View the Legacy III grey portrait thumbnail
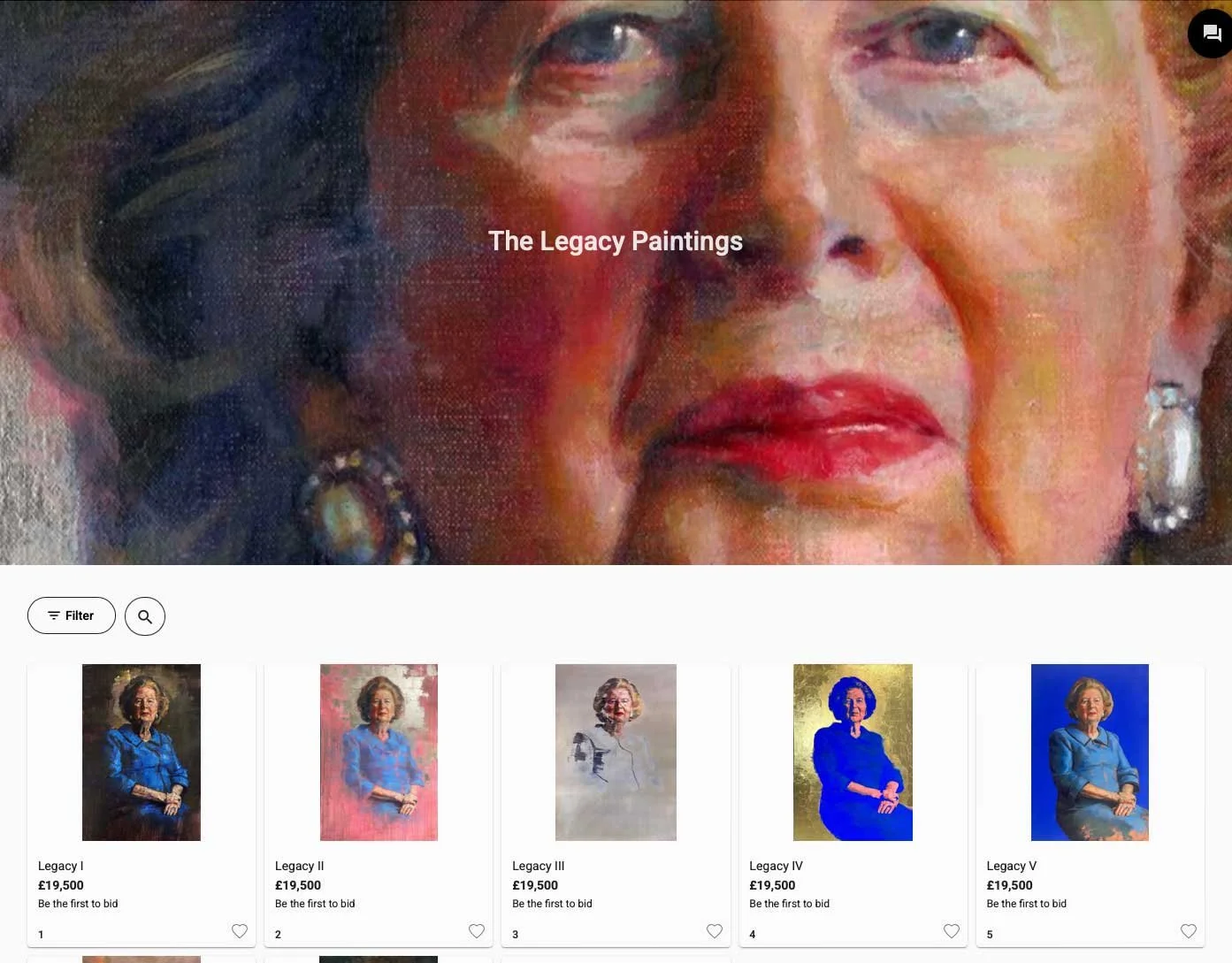This screenshot has height=963, width=1232. [x=616, y=753]
